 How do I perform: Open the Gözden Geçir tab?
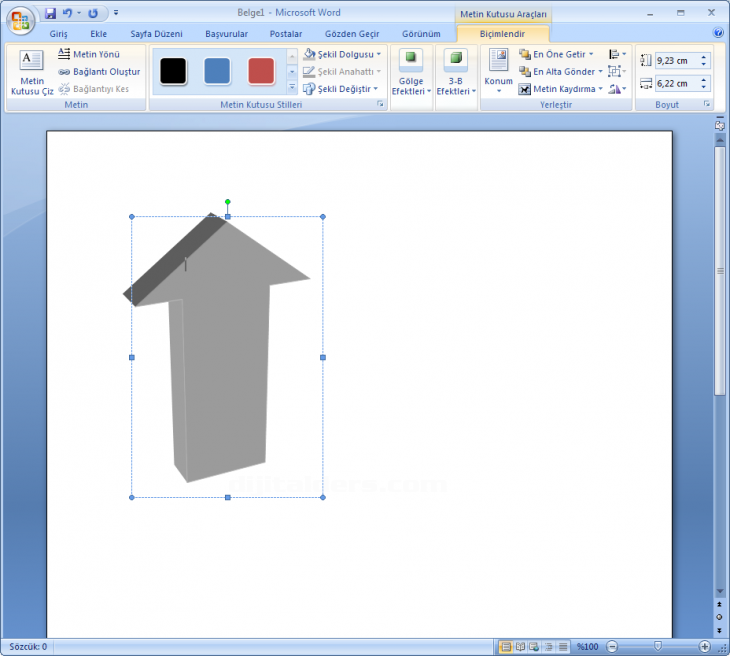(352, 34)
